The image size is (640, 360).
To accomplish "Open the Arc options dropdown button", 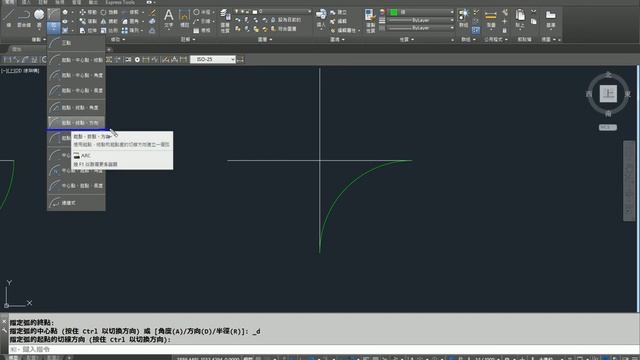I will [x=53, y=27].
